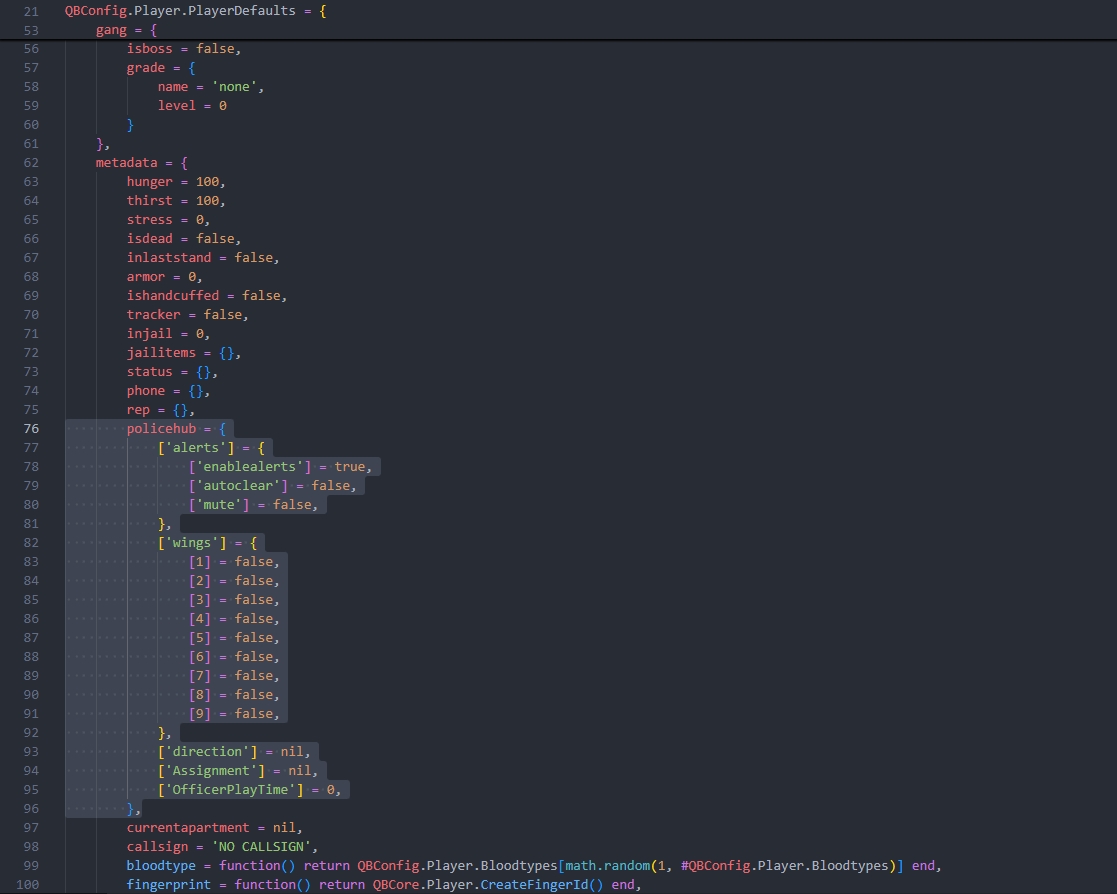This screenshot has height=894, width=1117.
Task: Click the 'hunger' metadata field
Action: 150,182
